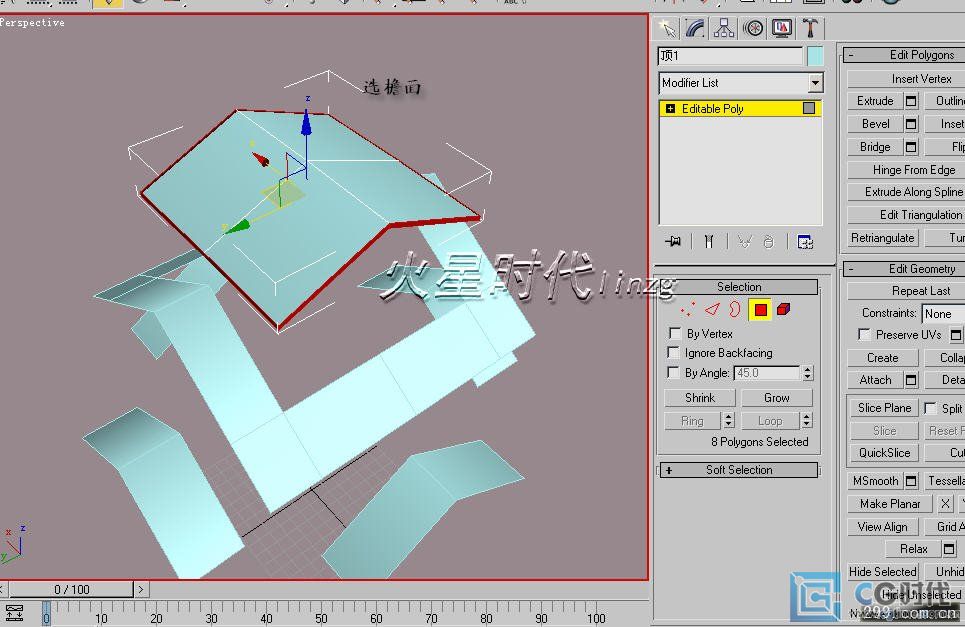Click the Hinge From Edge button
Viewport: 965px width, 627px height.
tap(906, 170)
